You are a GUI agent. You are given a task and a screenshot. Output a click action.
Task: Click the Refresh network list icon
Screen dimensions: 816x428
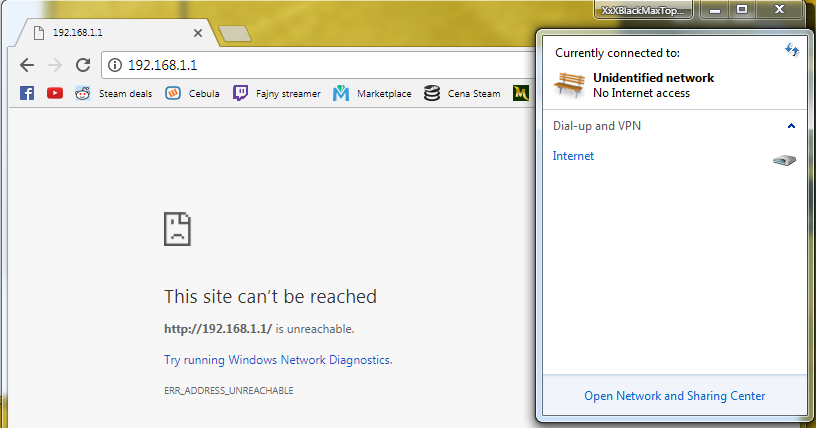coord(792,50)
